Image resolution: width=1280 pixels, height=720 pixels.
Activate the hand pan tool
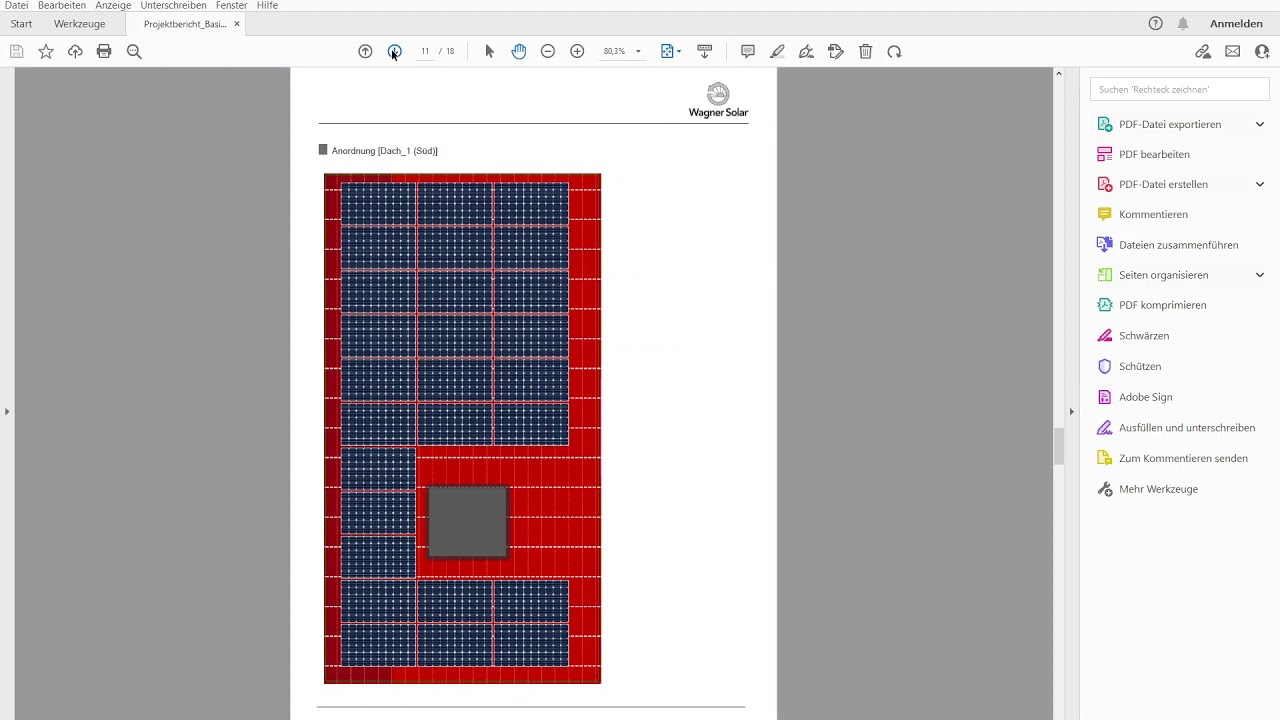[518, 51]
